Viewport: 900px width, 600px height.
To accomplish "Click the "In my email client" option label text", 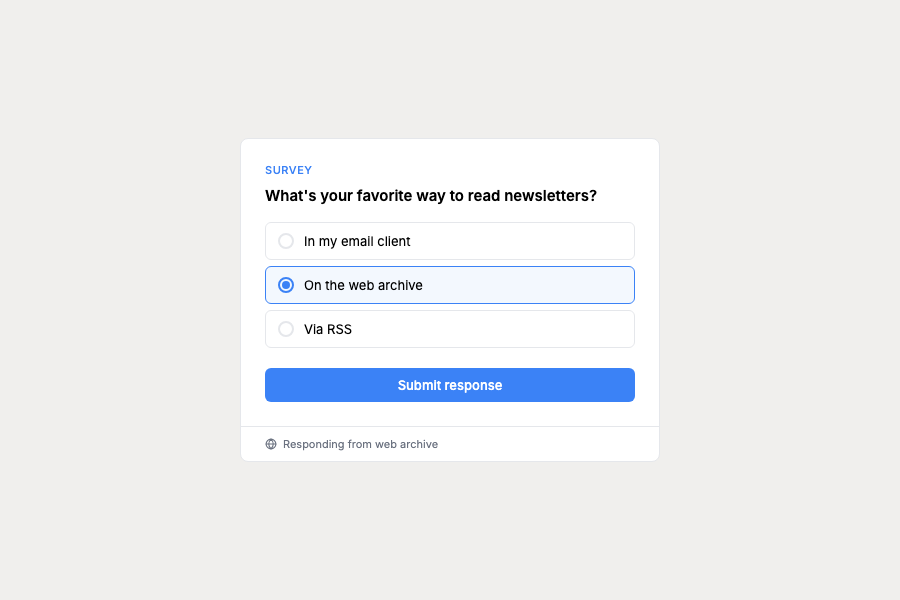I will click(355, 241).
